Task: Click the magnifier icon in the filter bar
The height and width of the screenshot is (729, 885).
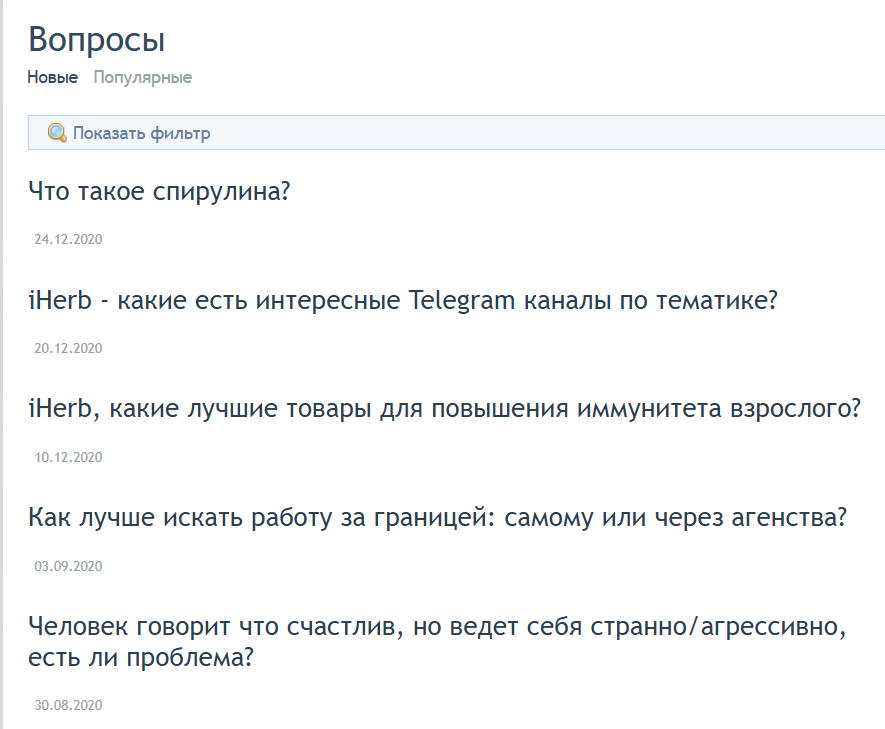Action: pyautogui.click(x=58, y=133)
